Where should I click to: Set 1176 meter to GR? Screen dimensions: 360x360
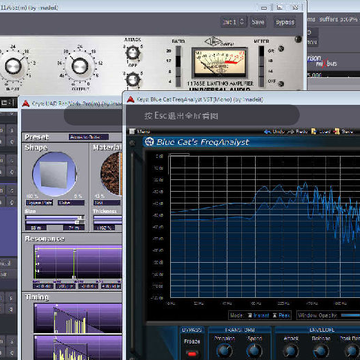click(262, 51)
